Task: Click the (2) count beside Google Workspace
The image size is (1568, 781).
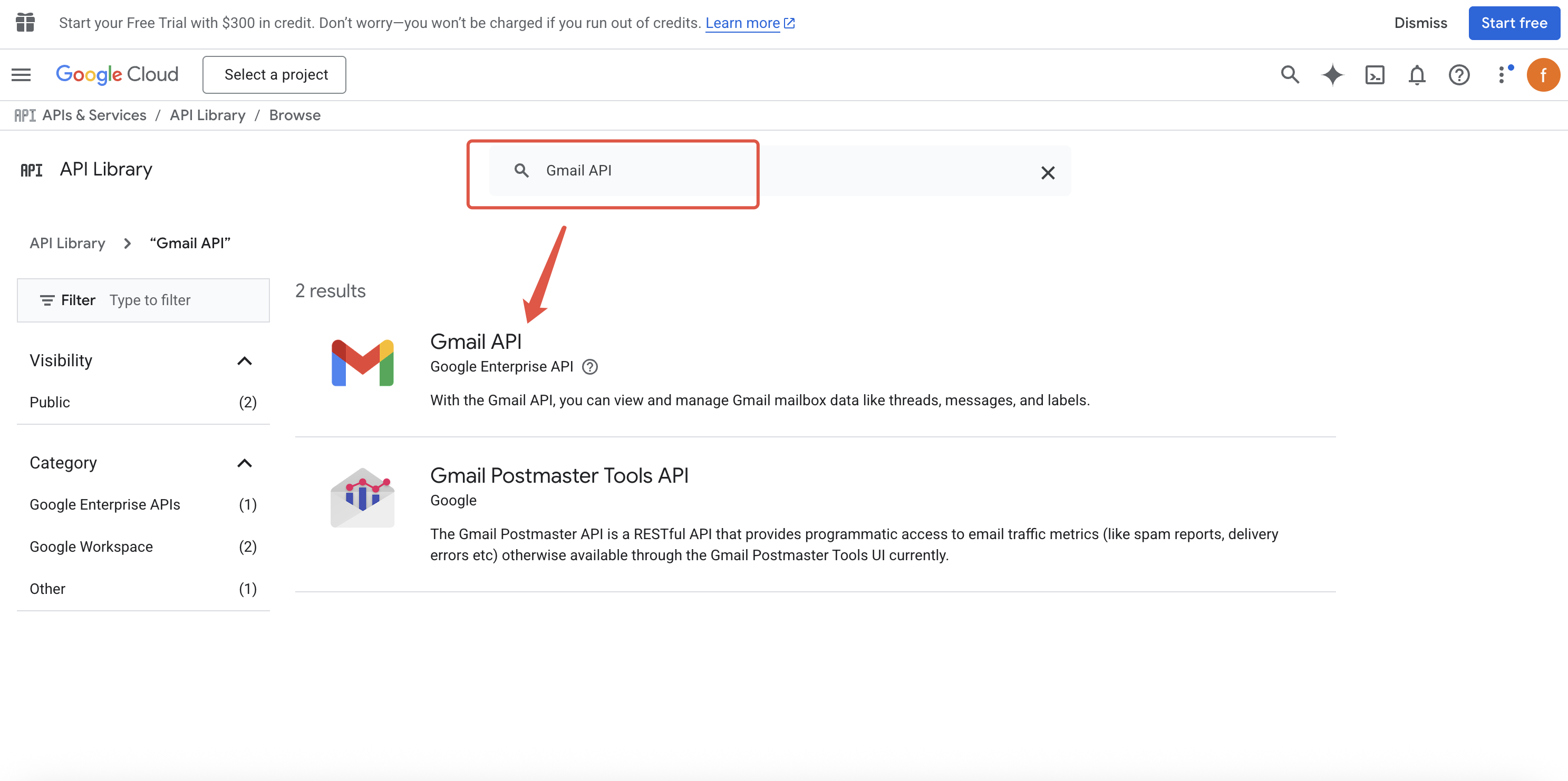Action: tap(248, 547)
